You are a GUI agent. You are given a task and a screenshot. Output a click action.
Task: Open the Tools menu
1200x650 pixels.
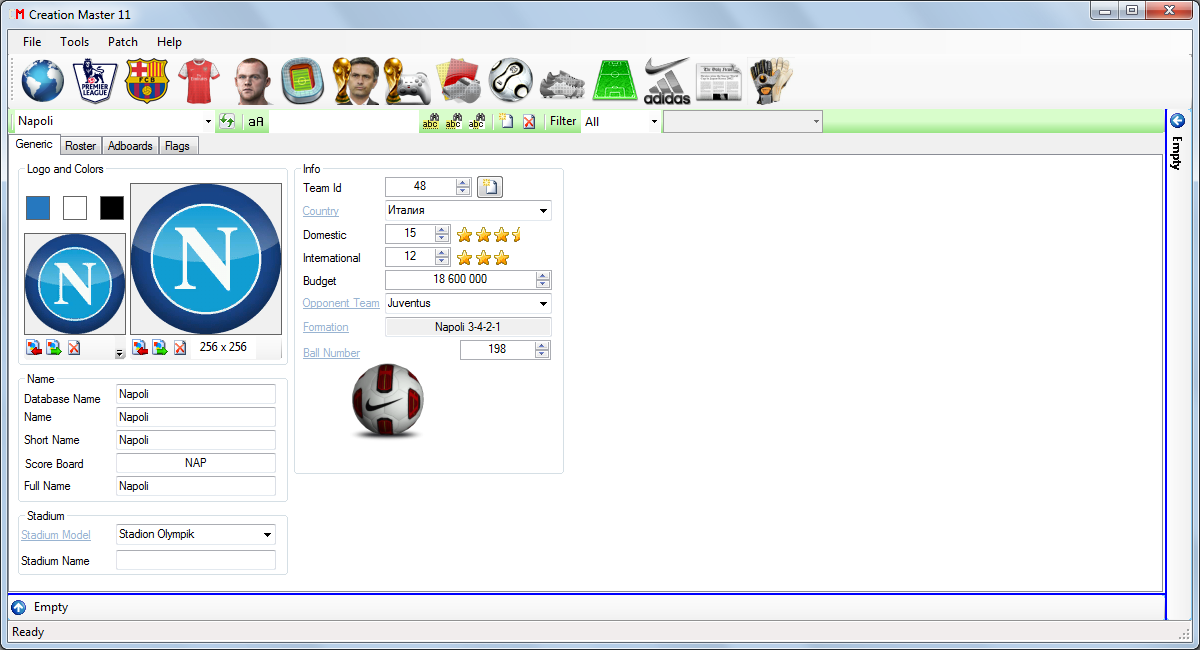point(74,42)
